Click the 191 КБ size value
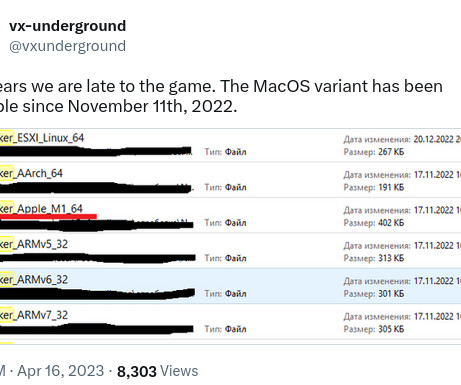The image size is (461, 385). pos(391,187)
